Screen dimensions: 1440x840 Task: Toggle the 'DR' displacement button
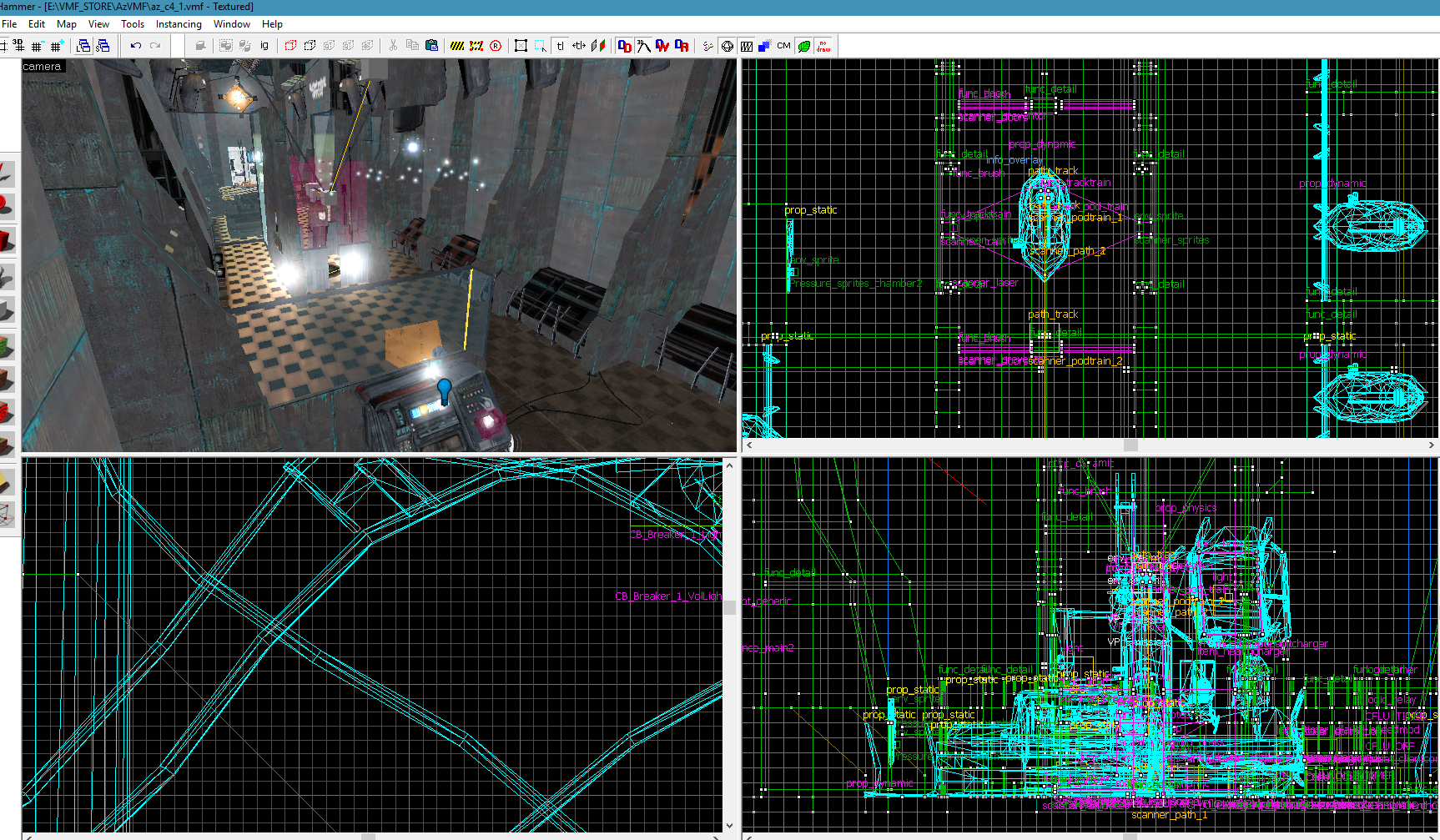point(682,46)
